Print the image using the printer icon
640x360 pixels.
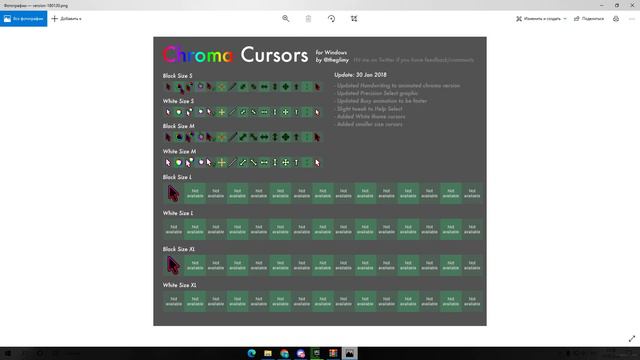click(616, 19)
